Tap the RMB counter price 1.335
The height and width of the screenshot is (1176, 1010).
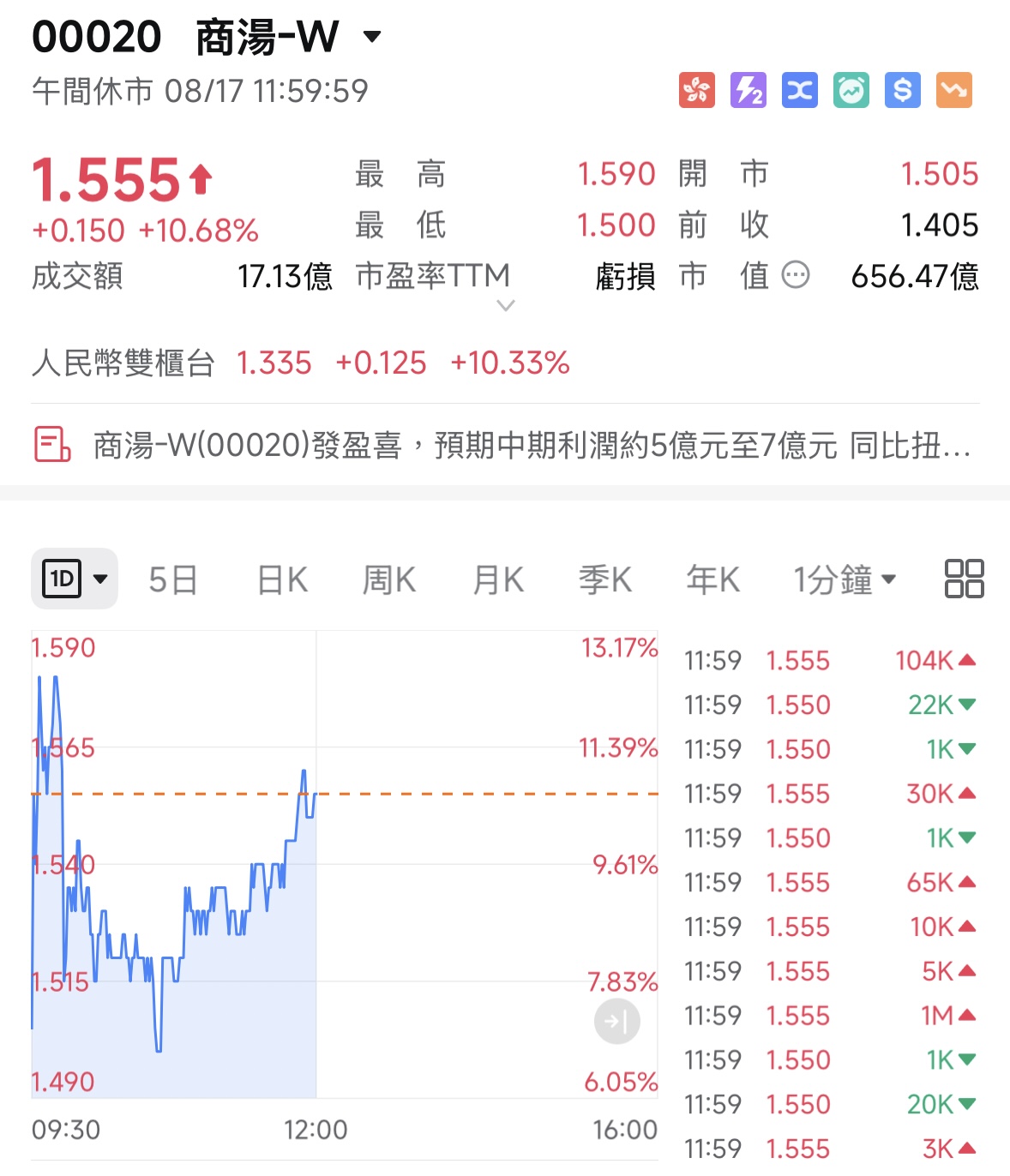click(x=274, y=363)
